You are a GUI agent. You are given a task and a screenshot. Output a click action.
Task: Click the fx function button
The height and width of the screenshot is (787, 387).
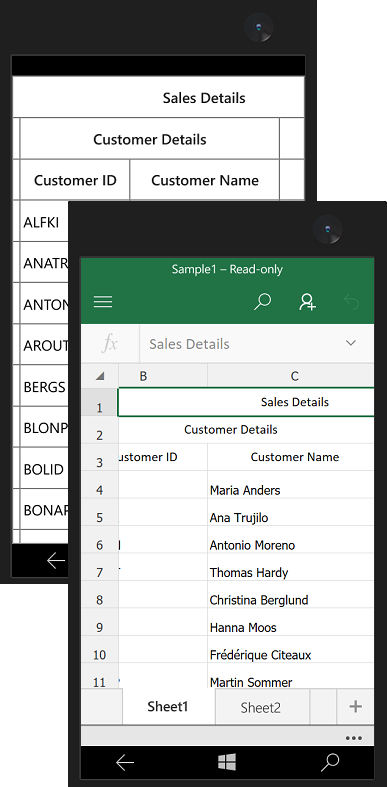click(110, 344)
